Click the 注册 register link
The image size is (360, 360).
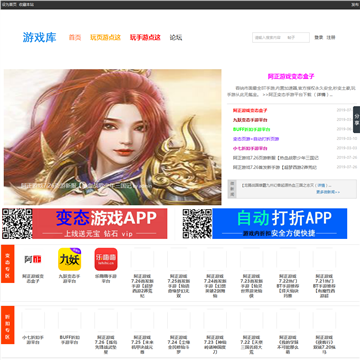tap(331, 38)
